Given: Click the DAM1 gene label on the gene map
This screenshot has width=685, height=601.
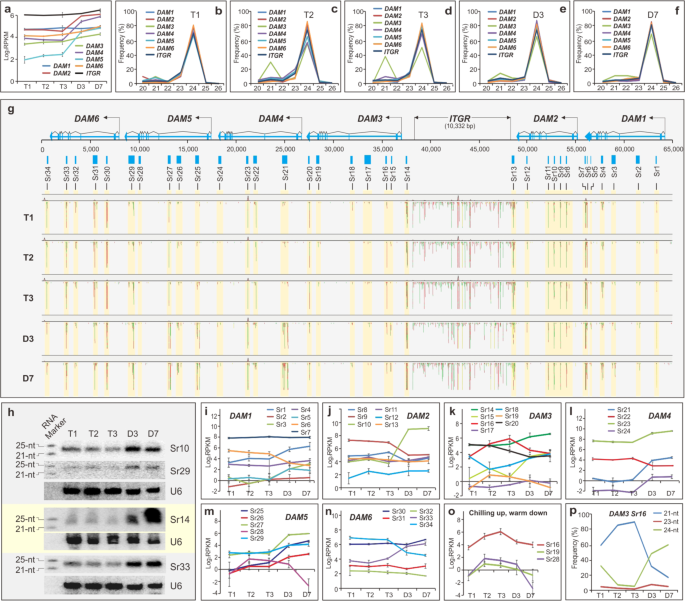Looking at the screenshot, I should point(633,118).
